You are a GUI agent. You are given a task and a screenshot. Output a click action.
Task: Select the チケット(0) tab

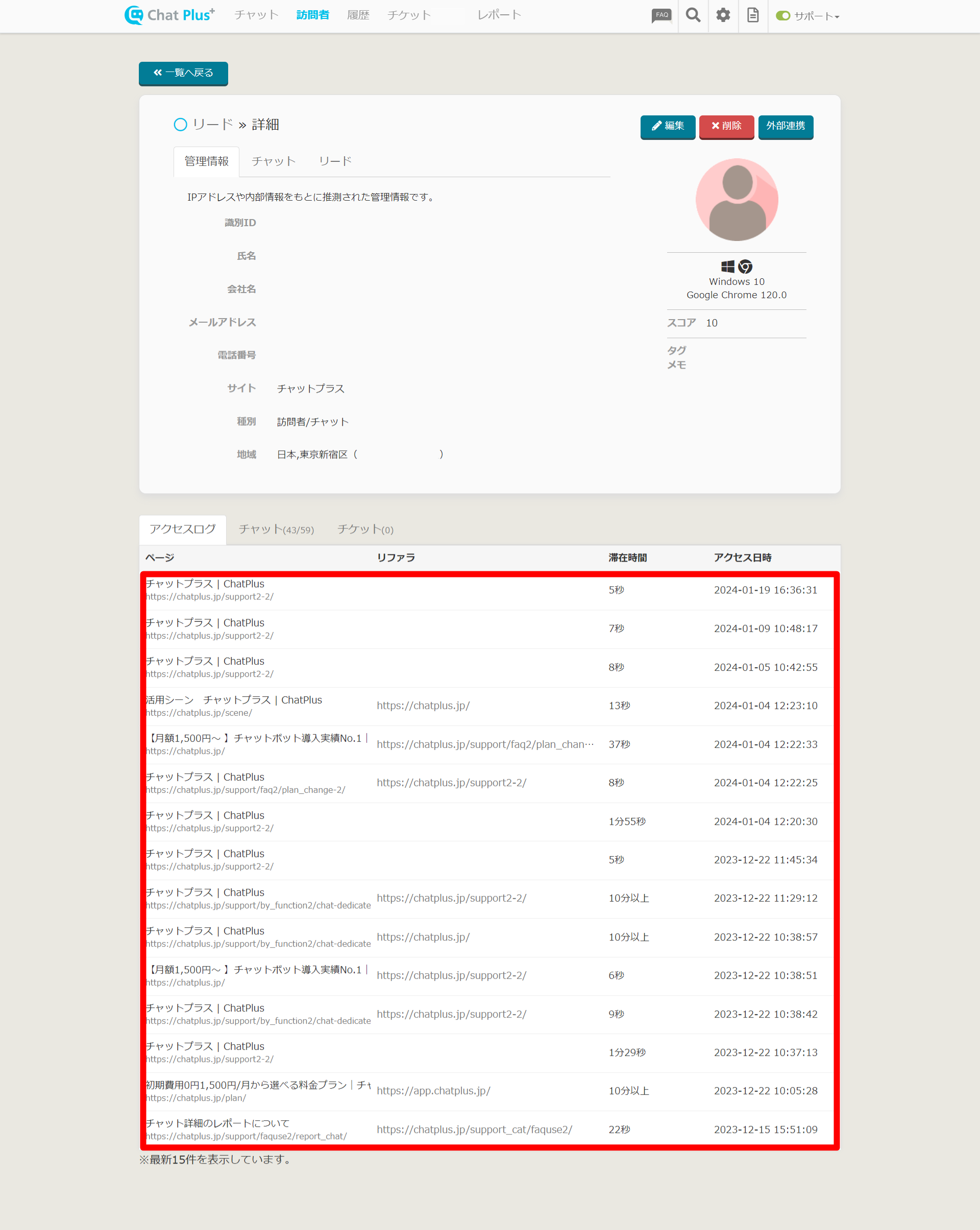click(x=365, y=529)
